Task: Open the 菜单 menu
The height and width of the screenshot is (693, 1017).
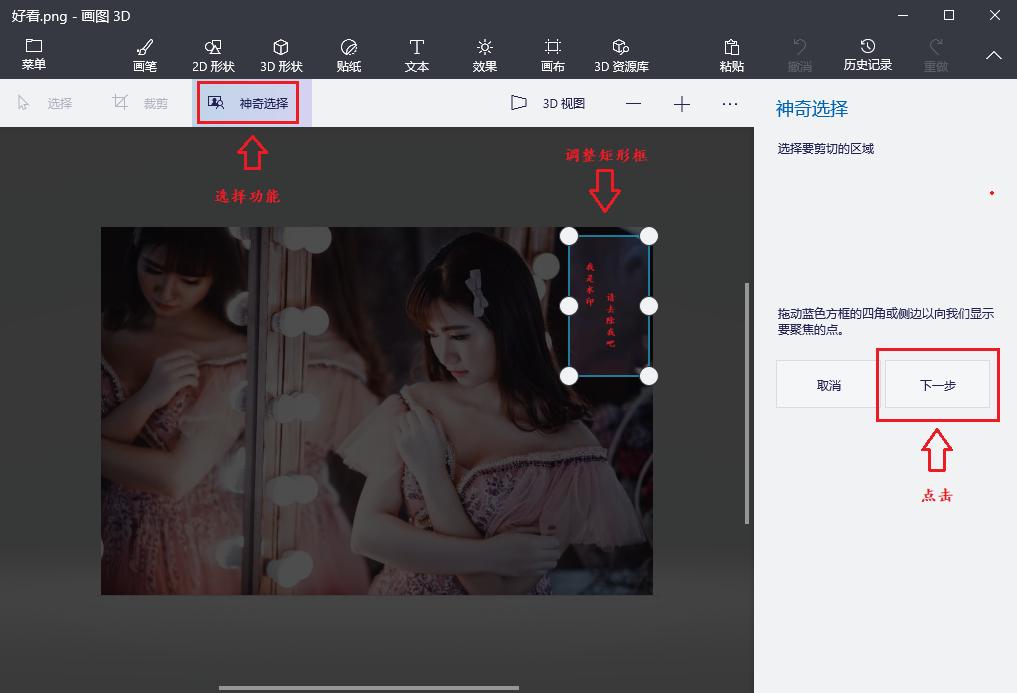Action: pos(33,53)
